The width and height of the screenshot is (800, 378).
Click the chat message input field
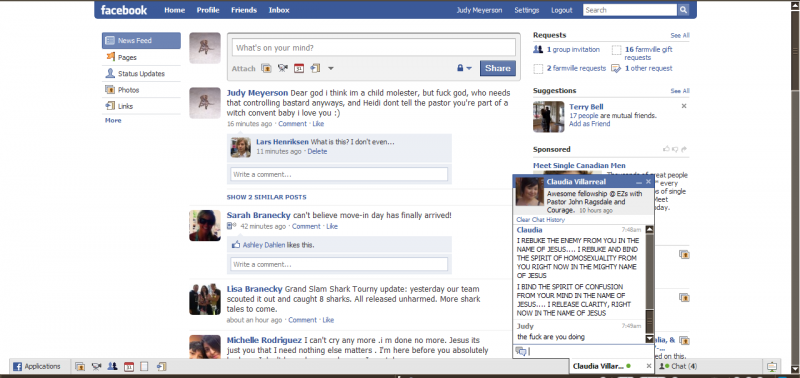[x=584, y=351]
